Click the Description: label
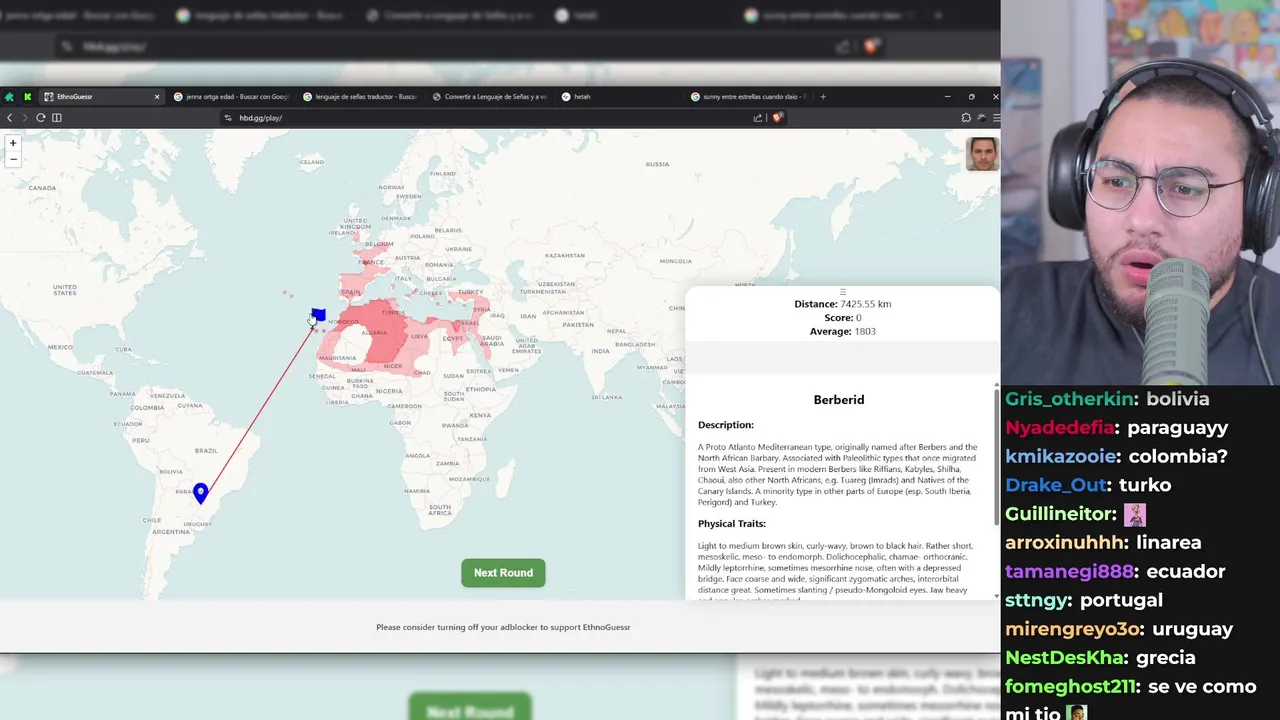Screen dimensions: 1280x720 tap(726, 425)
